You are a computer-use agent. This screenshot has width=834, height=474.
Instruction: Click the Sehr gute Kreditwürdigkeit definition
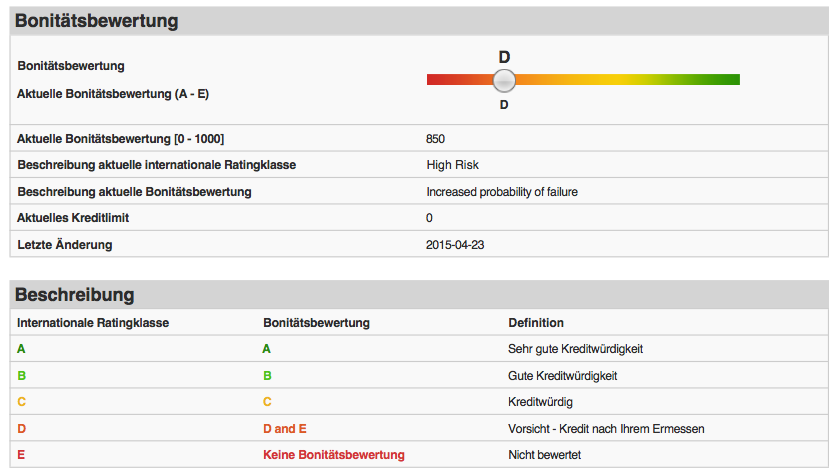pos(575,349)
